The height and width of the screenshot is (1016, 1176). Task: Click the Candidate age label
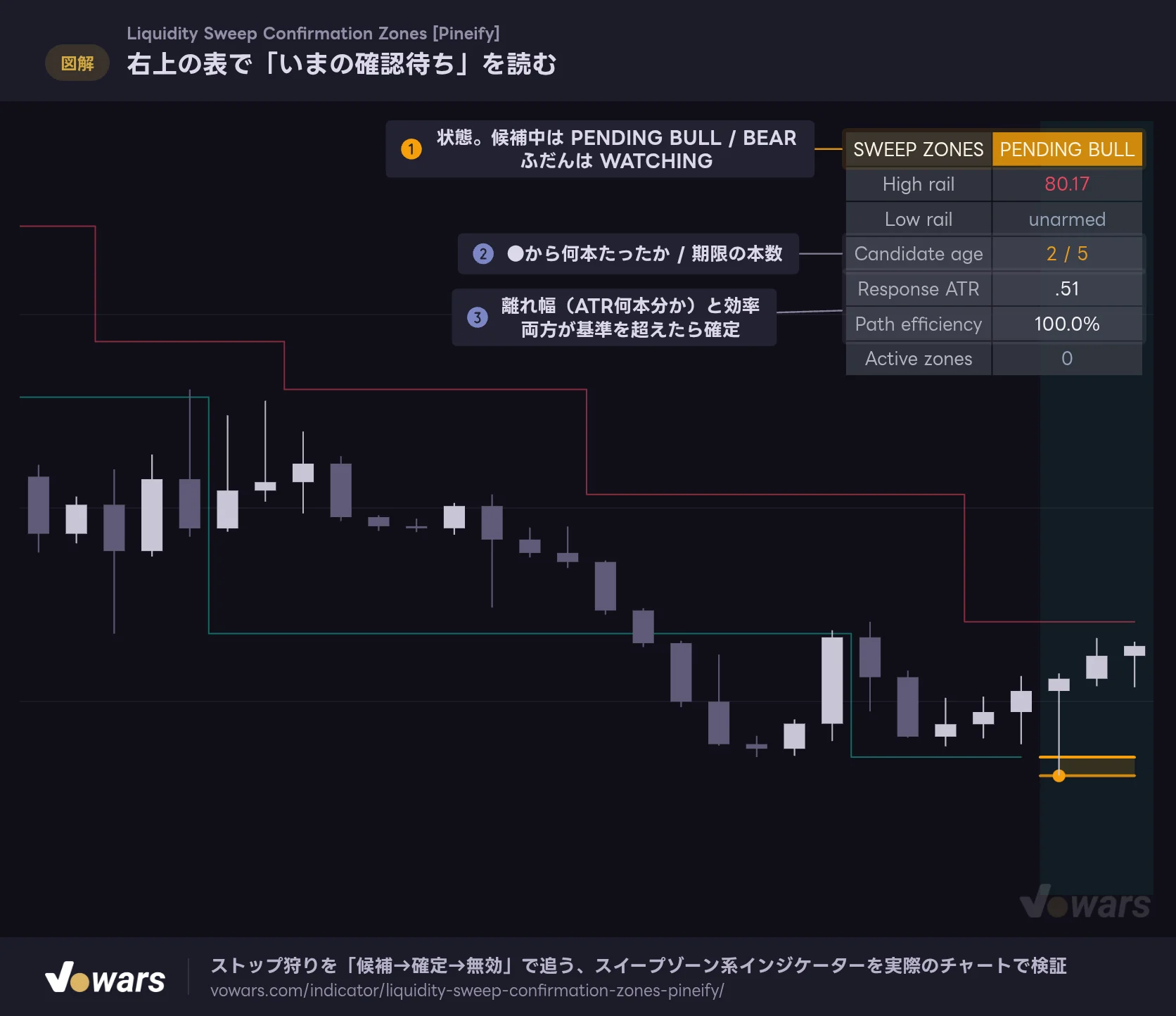click(x=919, y=254)
